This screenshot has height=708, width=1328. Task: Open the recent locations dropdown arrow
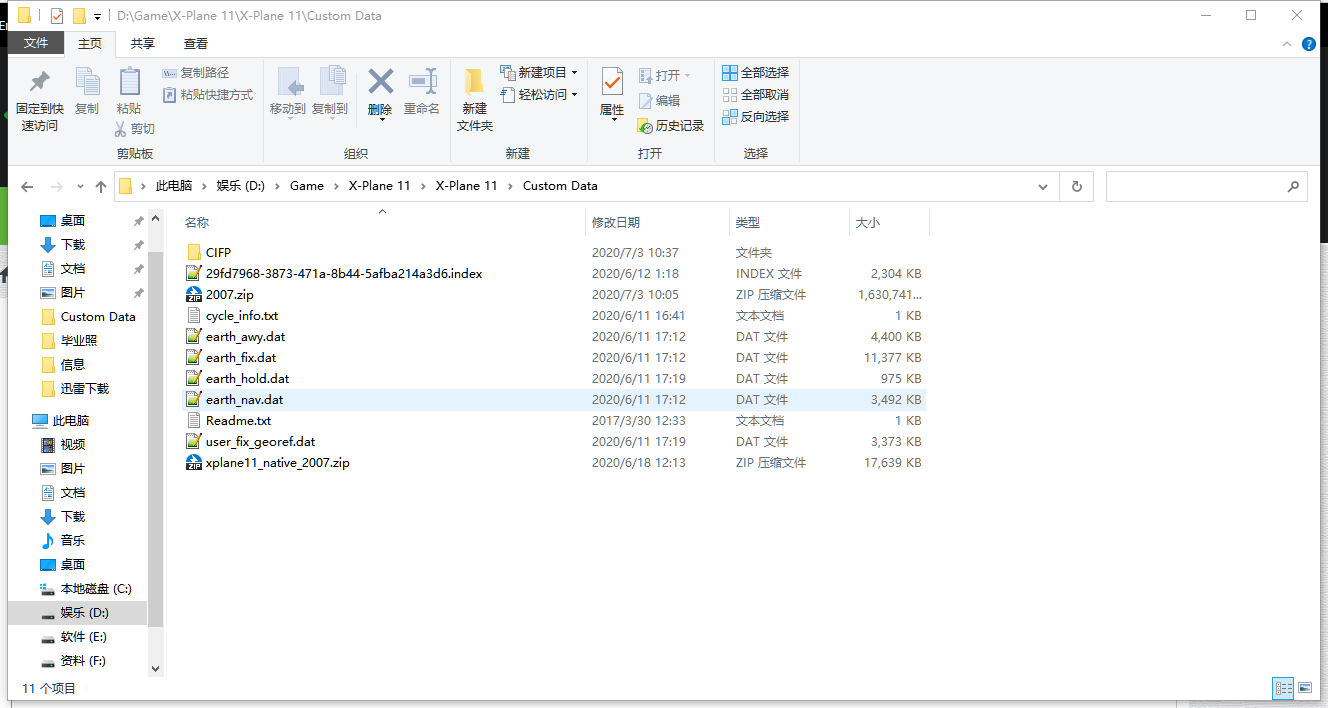(79, 187)
